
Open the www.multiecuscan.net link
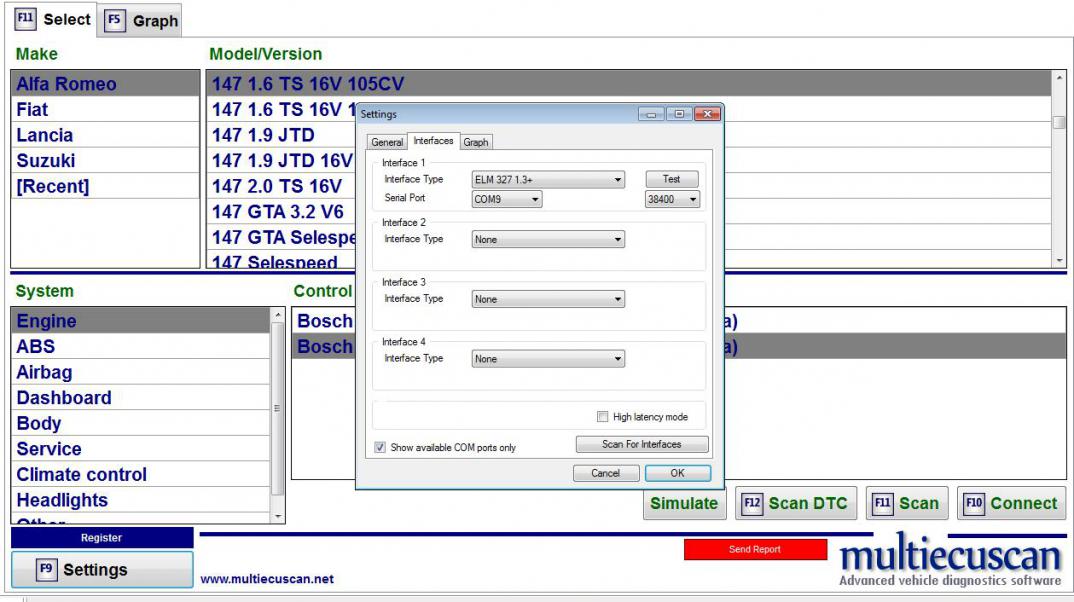267,579
